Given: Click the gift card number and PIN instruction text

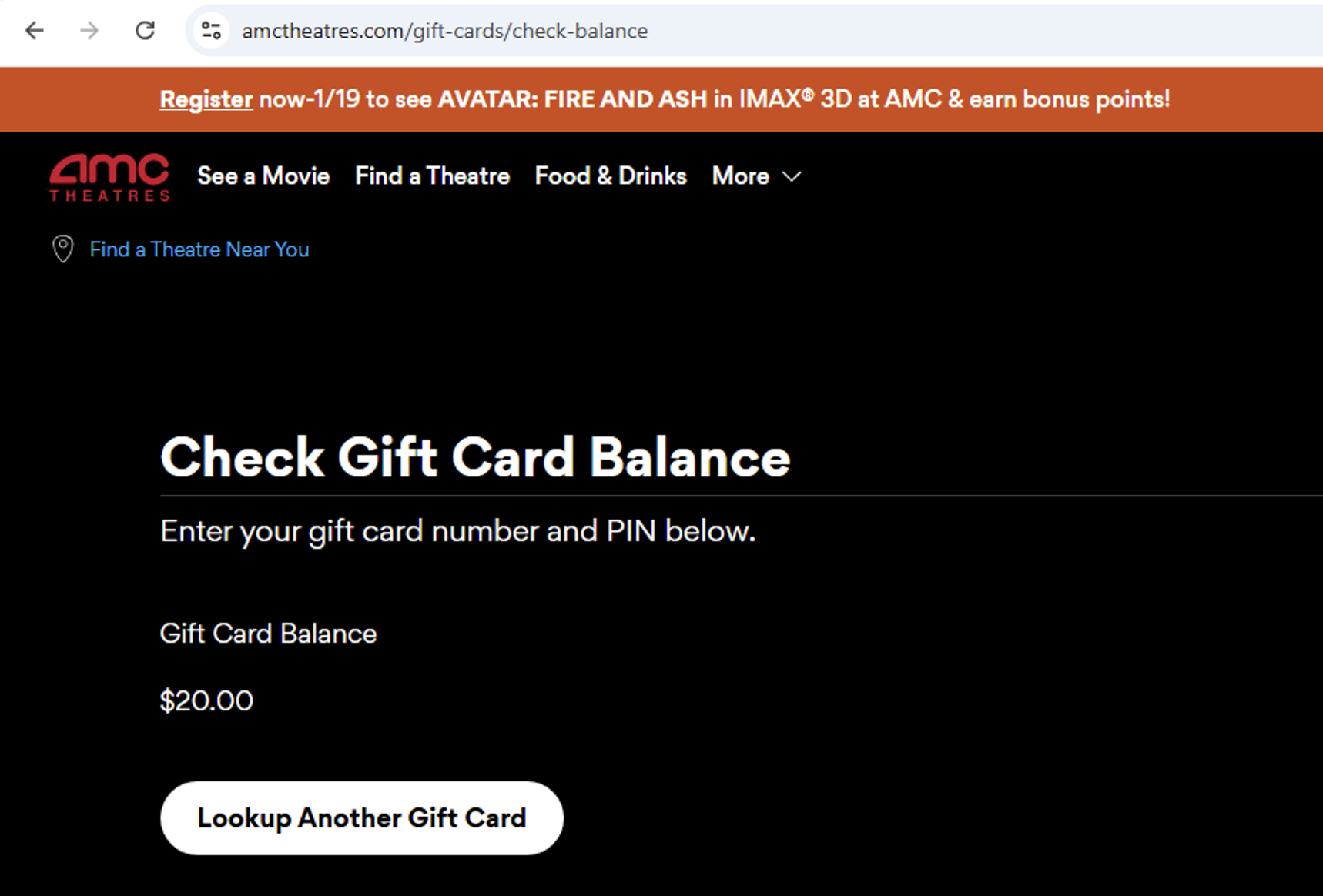Looking at the screenshot, I should (457, 531).
